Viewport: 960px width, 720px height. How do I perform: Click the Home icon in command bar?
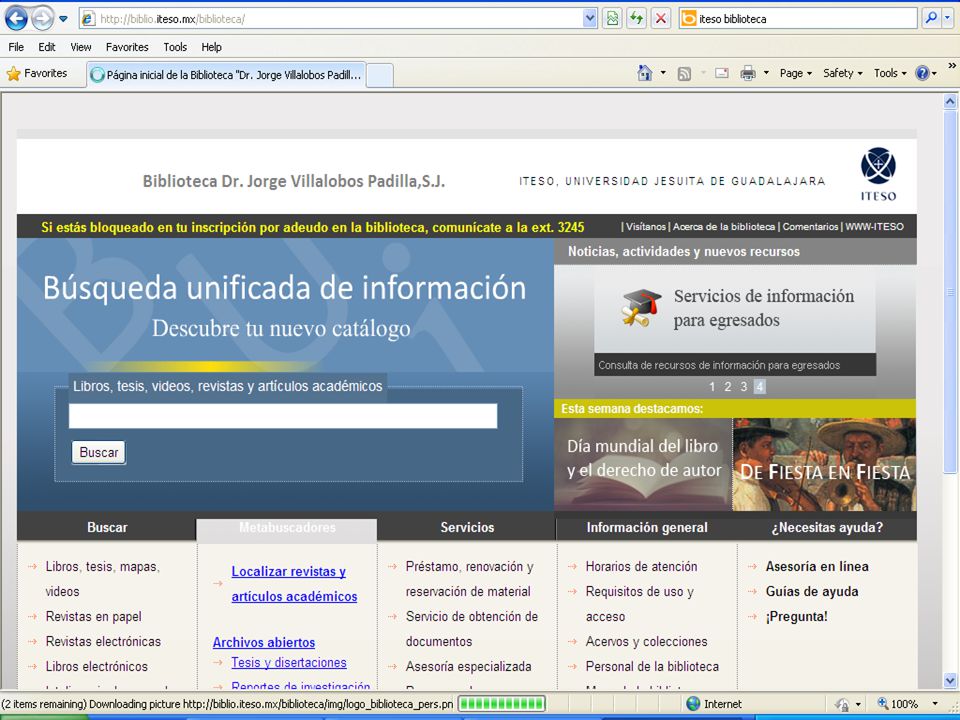pyautogui.click(x=645, y=73)
